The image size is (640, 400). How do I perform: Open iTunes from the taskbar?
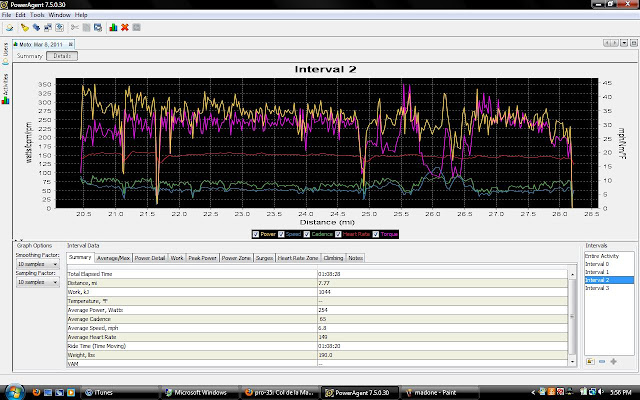click(102, 392)
